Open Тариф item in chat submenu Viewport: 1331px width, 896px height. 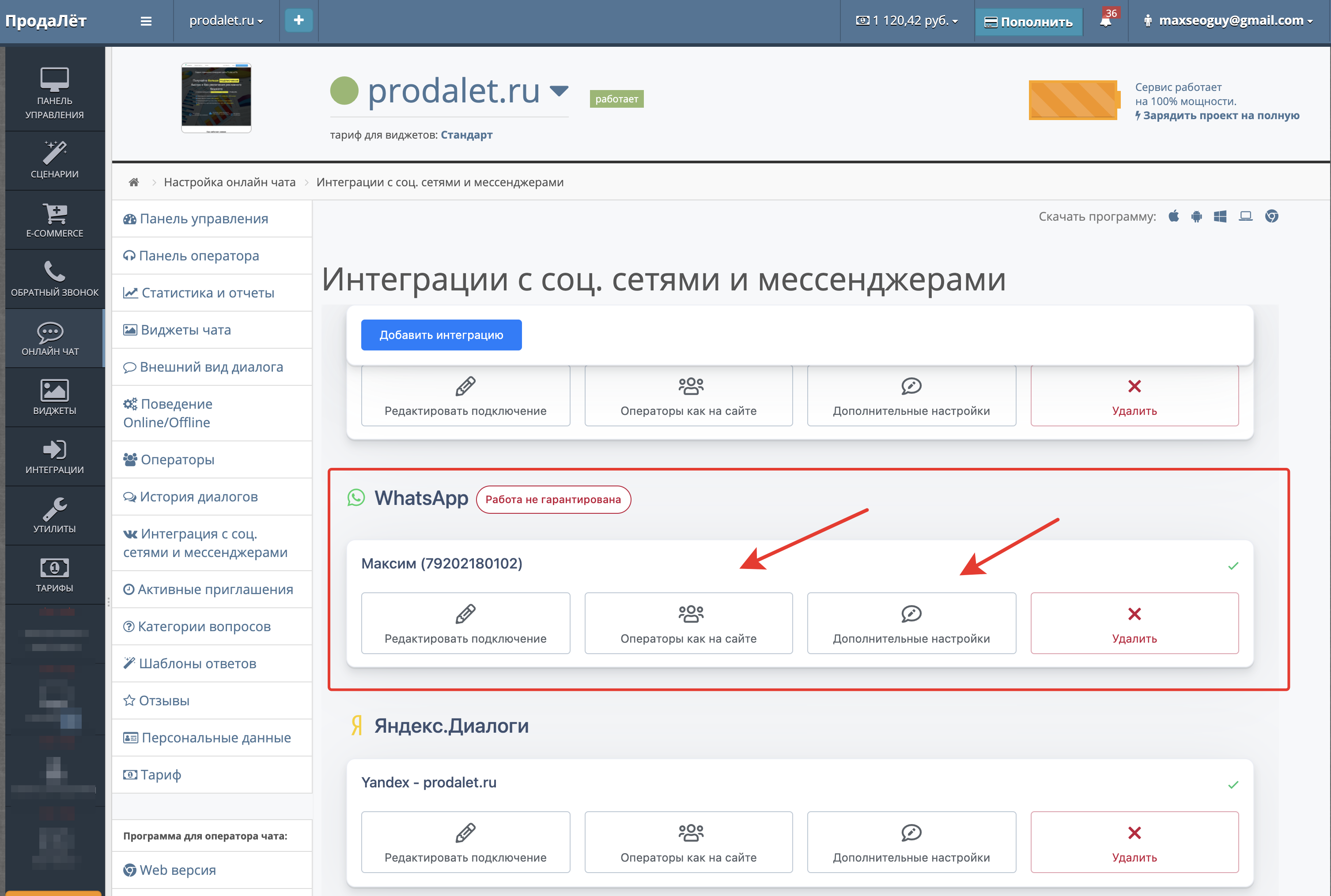click(212, 776)
